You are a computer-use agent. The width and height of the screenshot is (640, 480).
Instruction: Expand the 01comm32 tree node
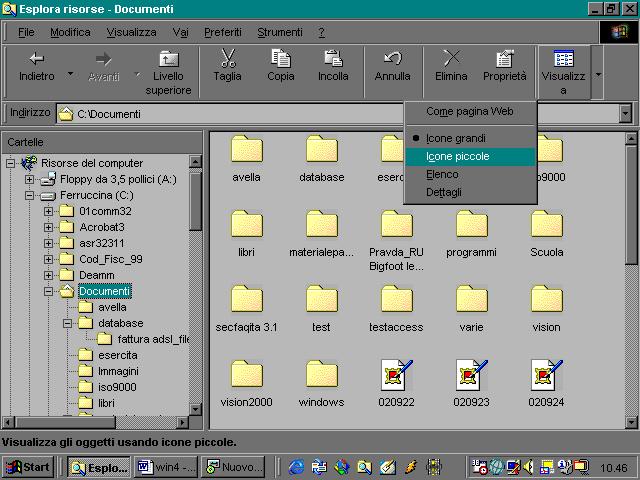click(49, 211)
